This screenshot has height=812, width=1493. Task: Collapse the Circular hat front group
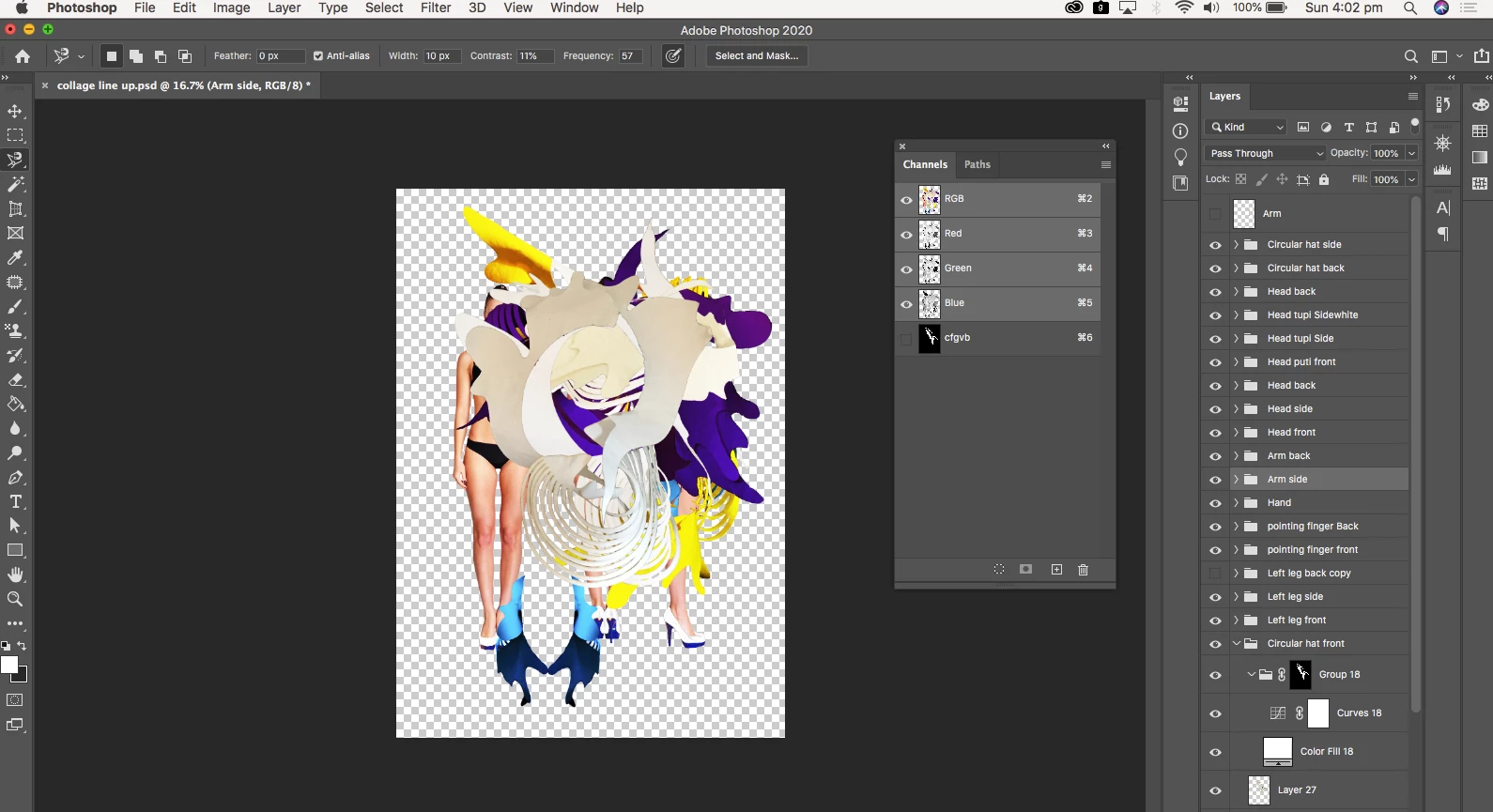tap(1236, 644)
